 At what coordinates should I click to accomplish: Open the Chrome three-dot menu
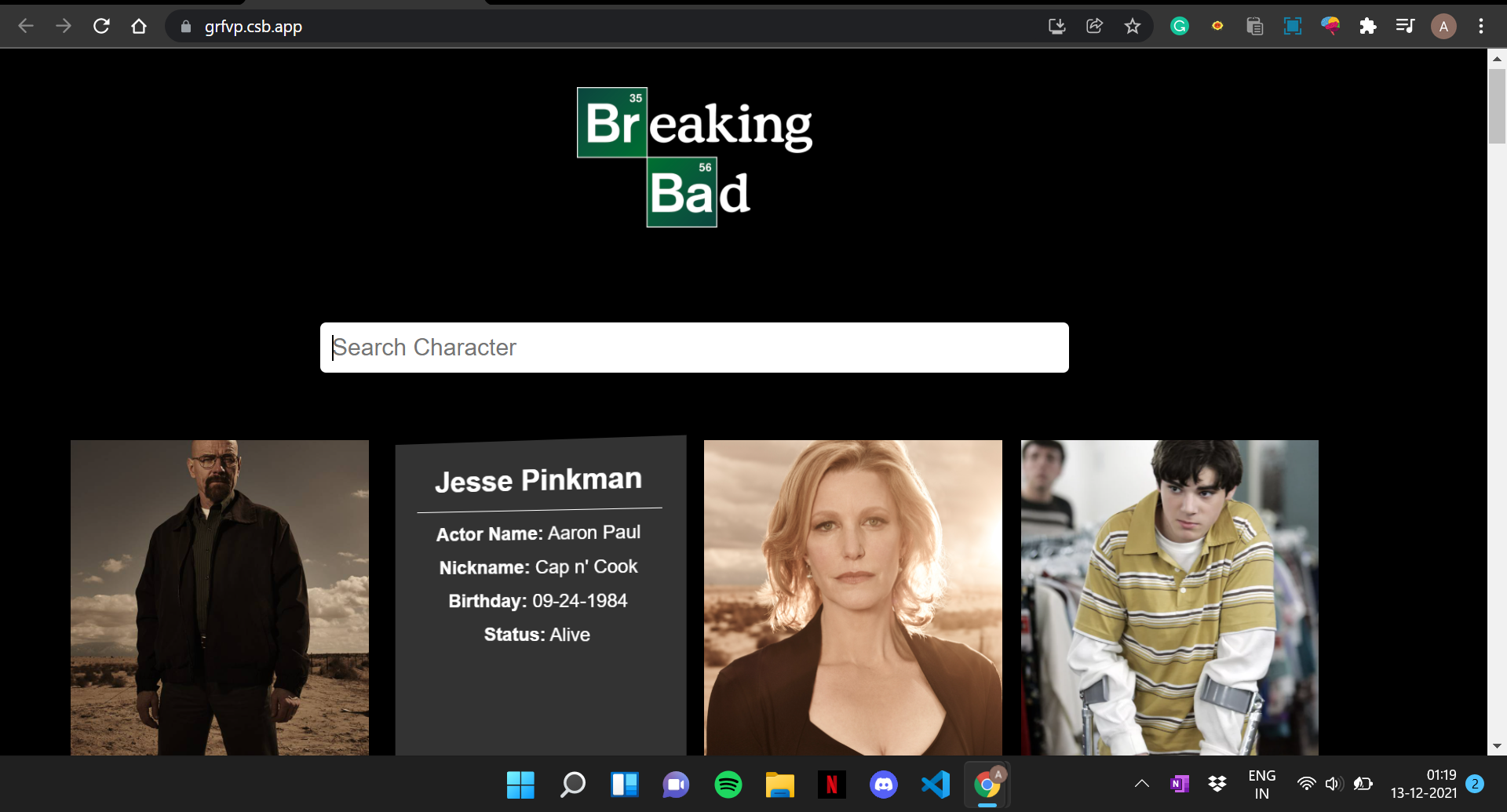tap(1481, 26)
